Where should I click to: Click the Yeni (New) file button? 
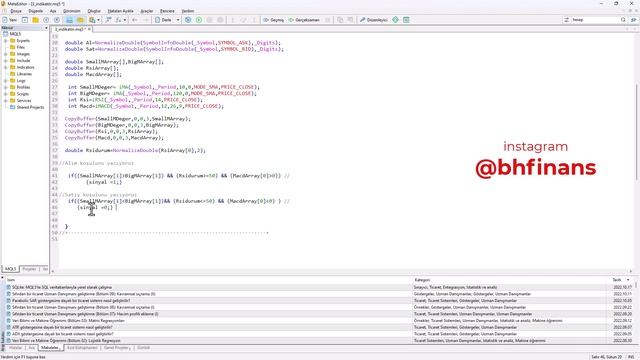10,20
